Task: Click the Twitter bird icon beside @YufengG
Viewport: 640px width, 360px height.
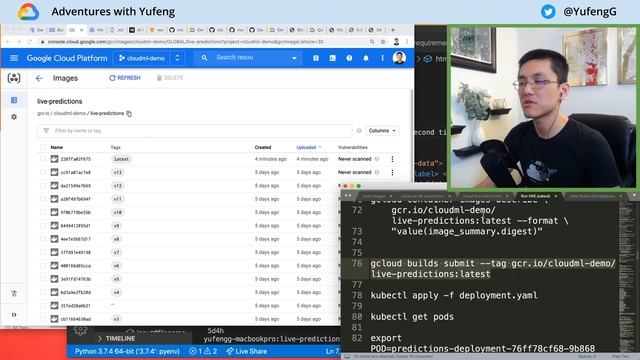Action: click(x=548, y=11)
